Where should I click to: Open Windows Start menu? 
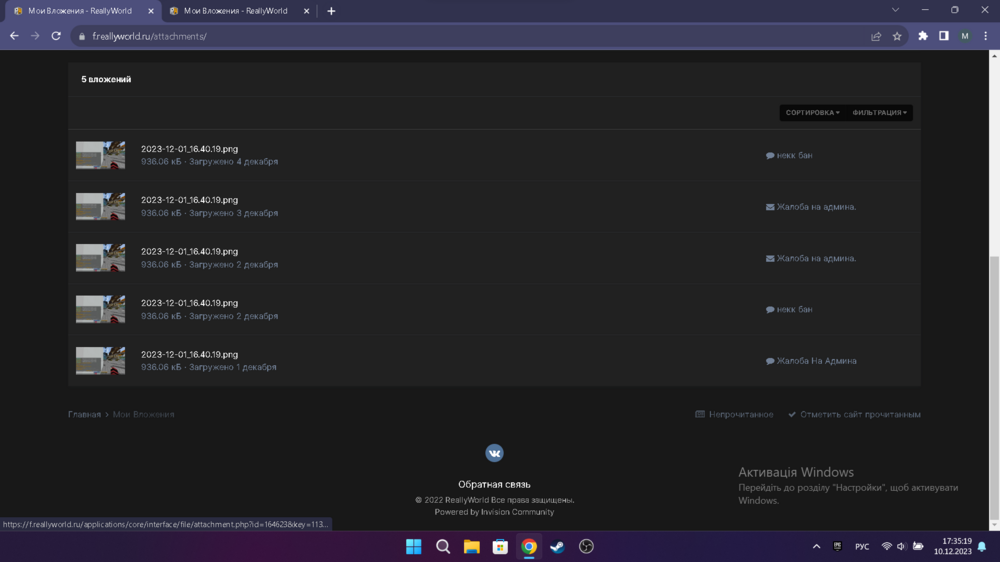(x=414, y=547)
